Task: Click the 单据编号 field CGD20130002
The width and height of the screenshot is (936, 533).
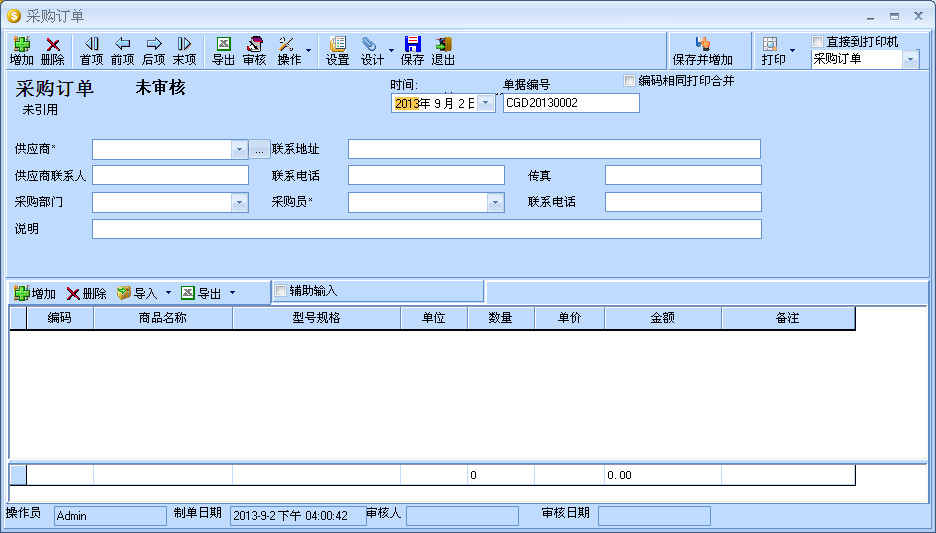Action: point(571,103)
